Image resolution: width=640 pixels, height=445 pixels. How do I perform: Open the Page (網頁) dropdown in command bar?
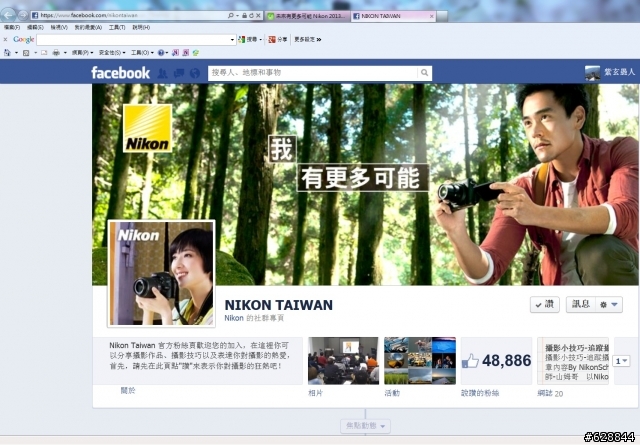[x=82, y=53]
